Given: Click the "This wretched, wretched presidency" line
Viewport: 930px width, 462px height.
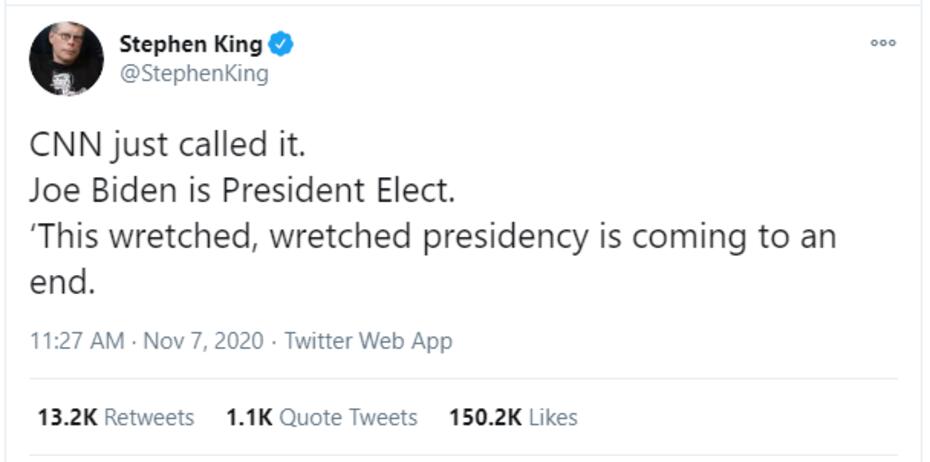Looking at the screenshot, I should pos(430,237).
